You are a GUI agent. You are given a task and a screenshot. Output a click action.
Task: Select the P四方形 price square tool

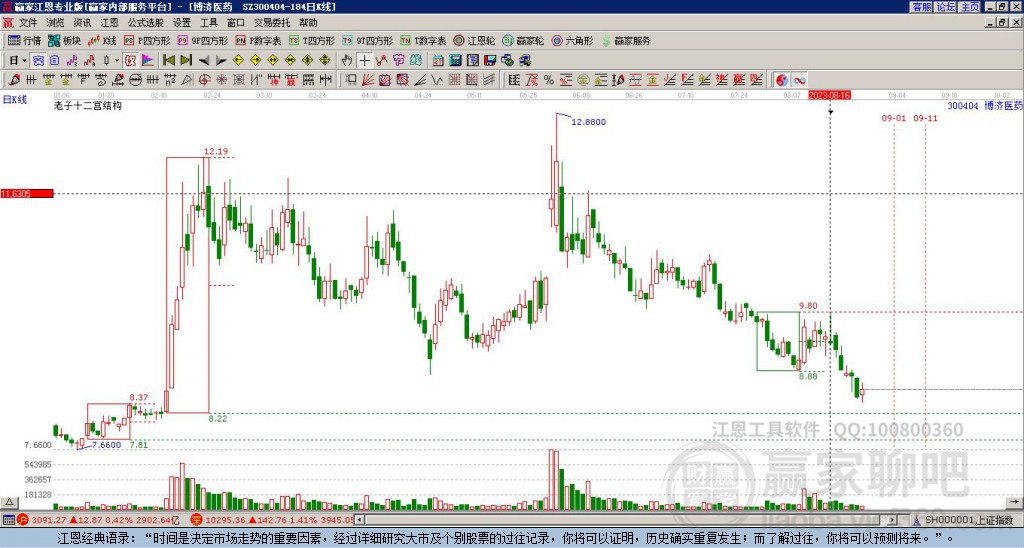(146, 41)
